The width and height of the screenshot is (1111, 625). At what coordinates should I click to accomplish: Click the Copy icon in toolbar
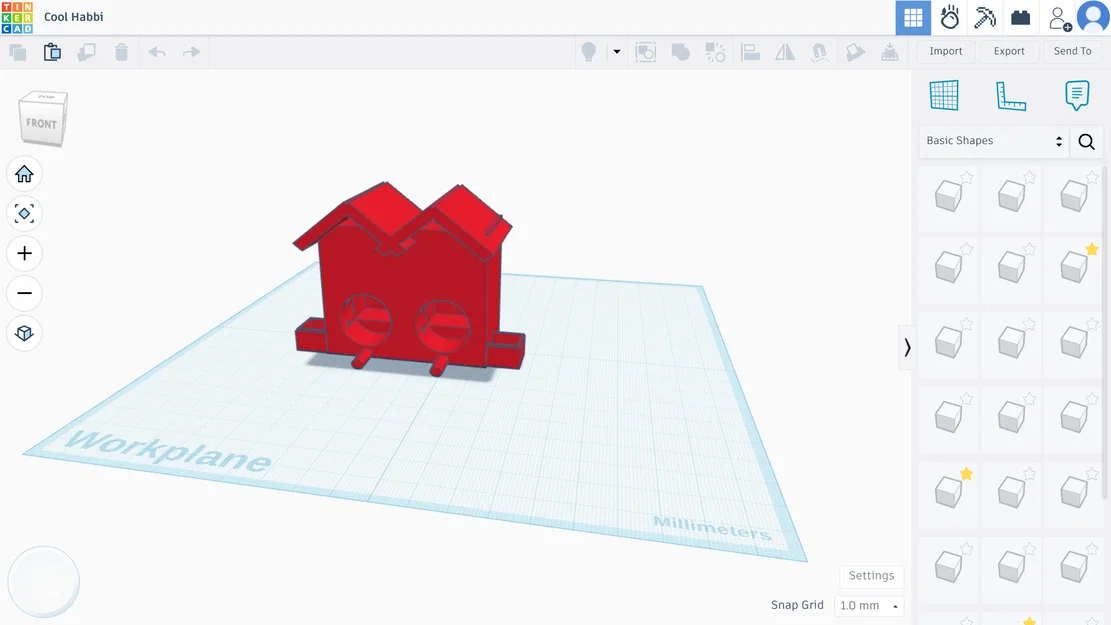[x=18, y=52]
